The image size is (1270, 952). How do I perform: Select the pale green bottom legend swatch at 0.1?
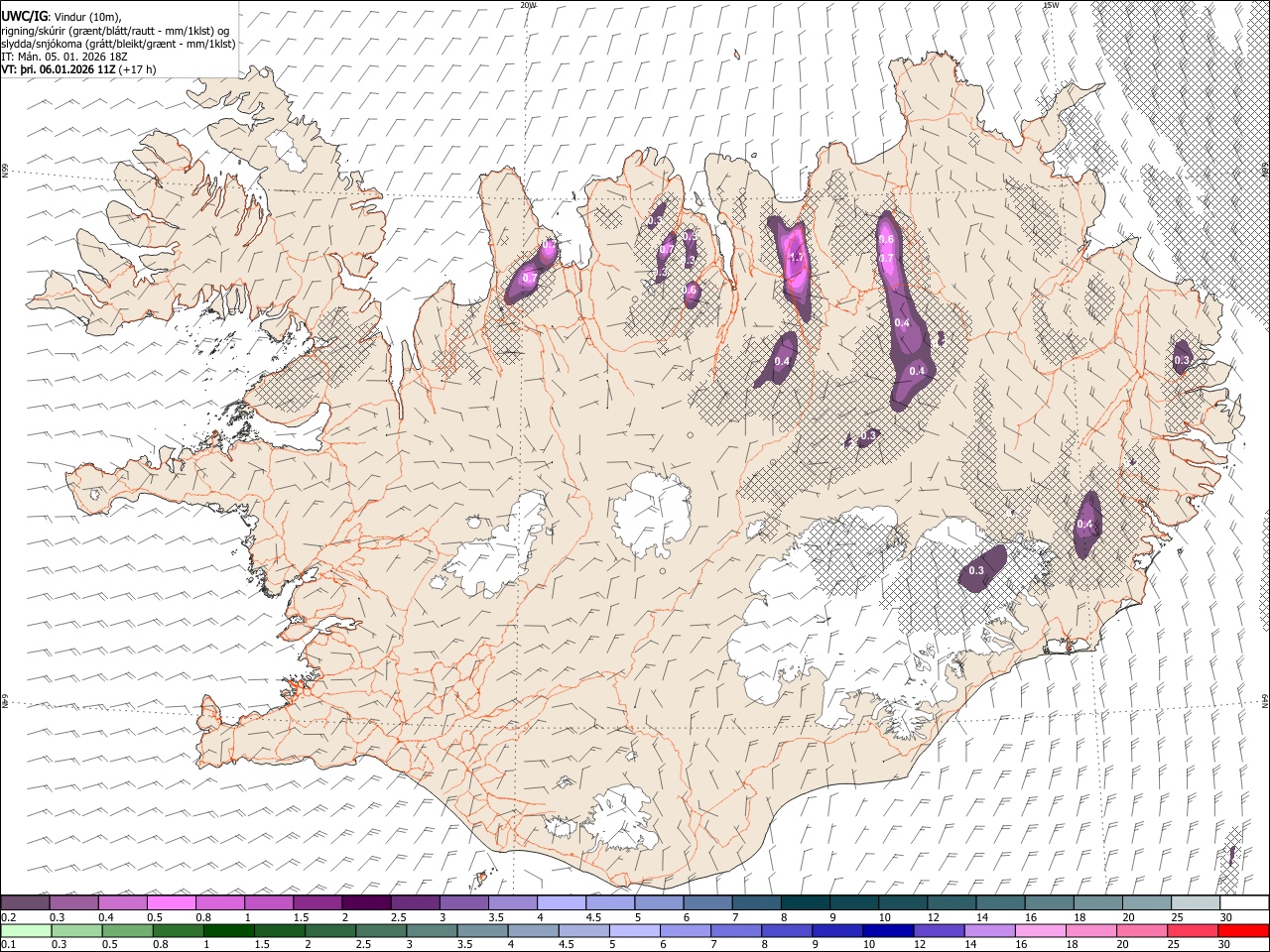(25, 931)
